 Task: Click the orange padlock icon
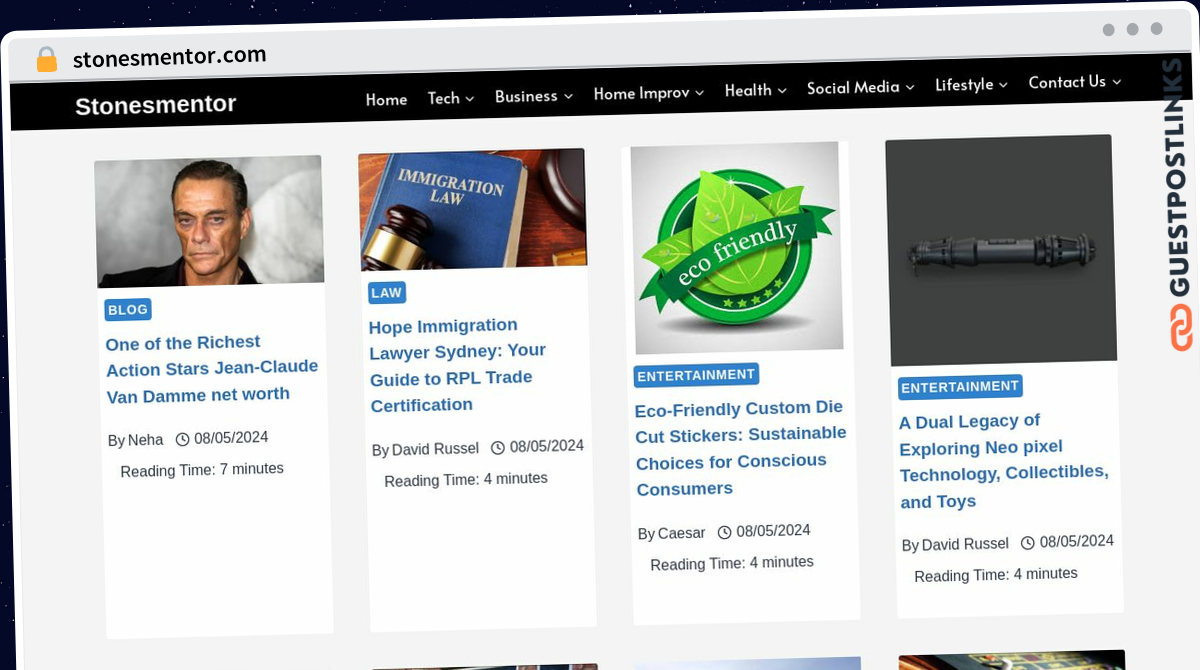pyautogui.click(x=47, y=60)
